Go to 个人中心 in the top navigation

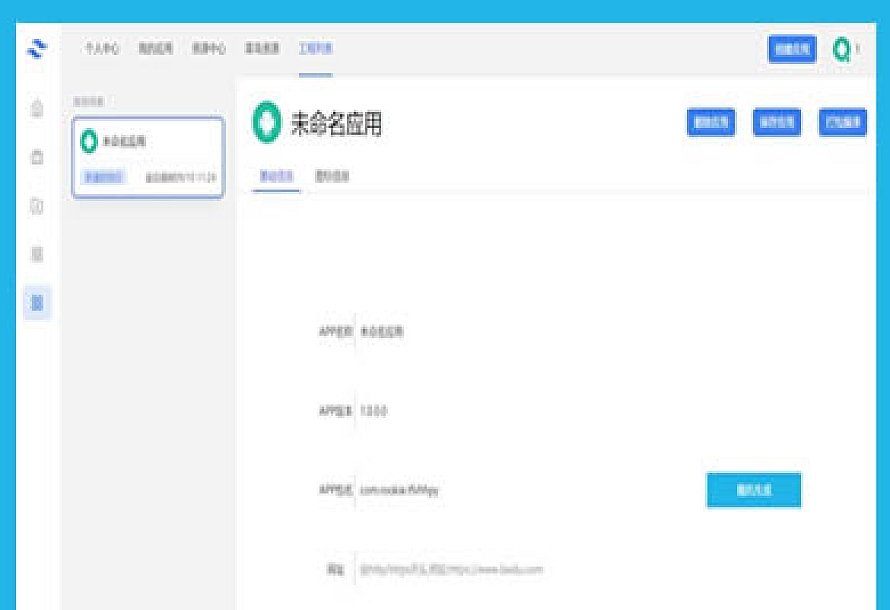tap(102, 49)
